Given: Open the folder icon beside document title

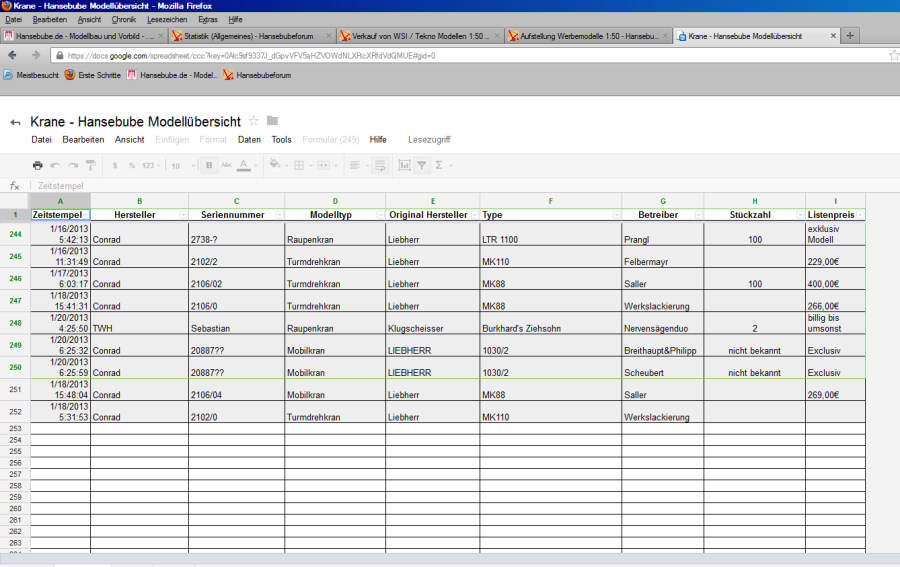Looking at the screenshot, I should tap(273, 121).
